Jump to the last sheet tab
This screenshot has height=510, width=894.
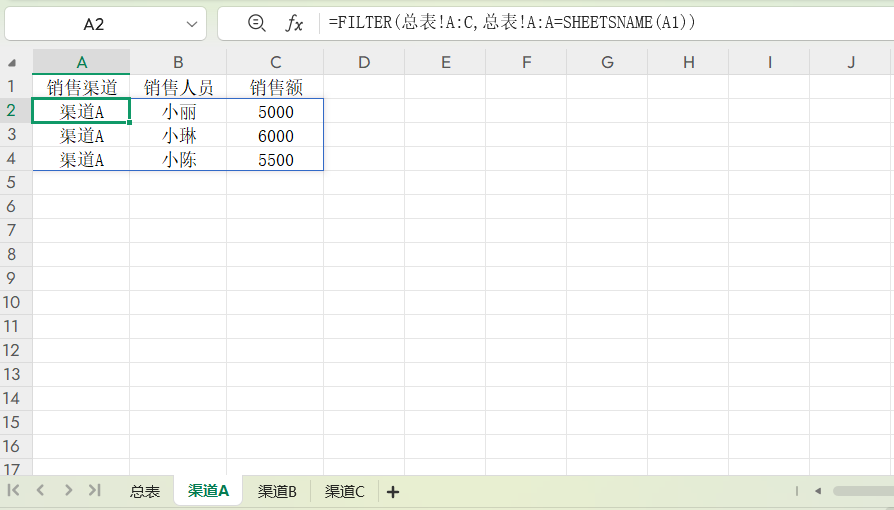[94, 490]
